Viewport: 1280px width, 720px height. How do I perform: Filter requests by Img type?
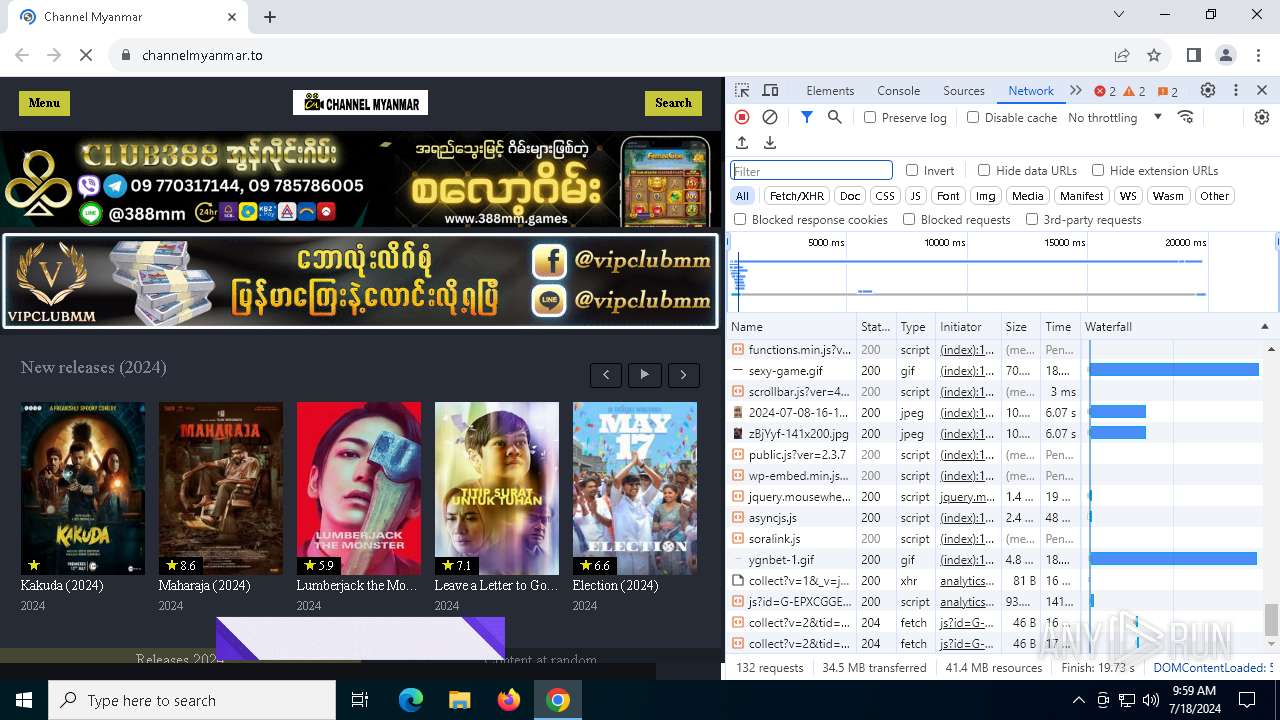tap(986, 196)
